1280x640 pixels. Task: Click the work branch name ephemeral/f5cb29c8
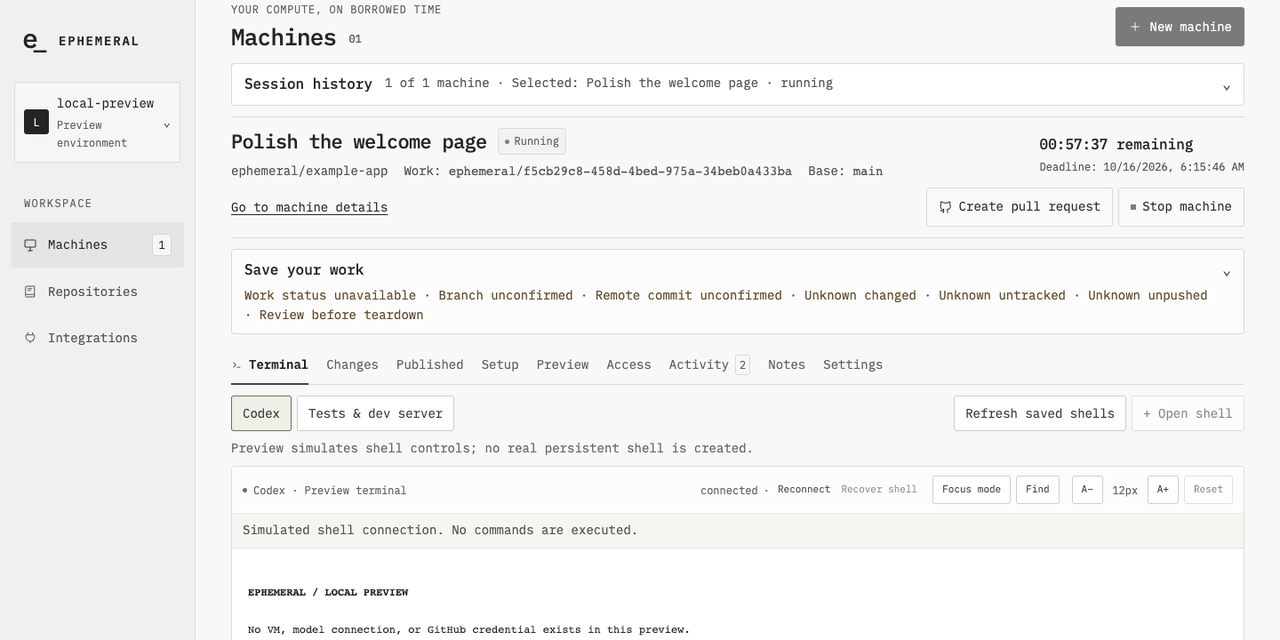pyautogui.click(x=620, y=171)
